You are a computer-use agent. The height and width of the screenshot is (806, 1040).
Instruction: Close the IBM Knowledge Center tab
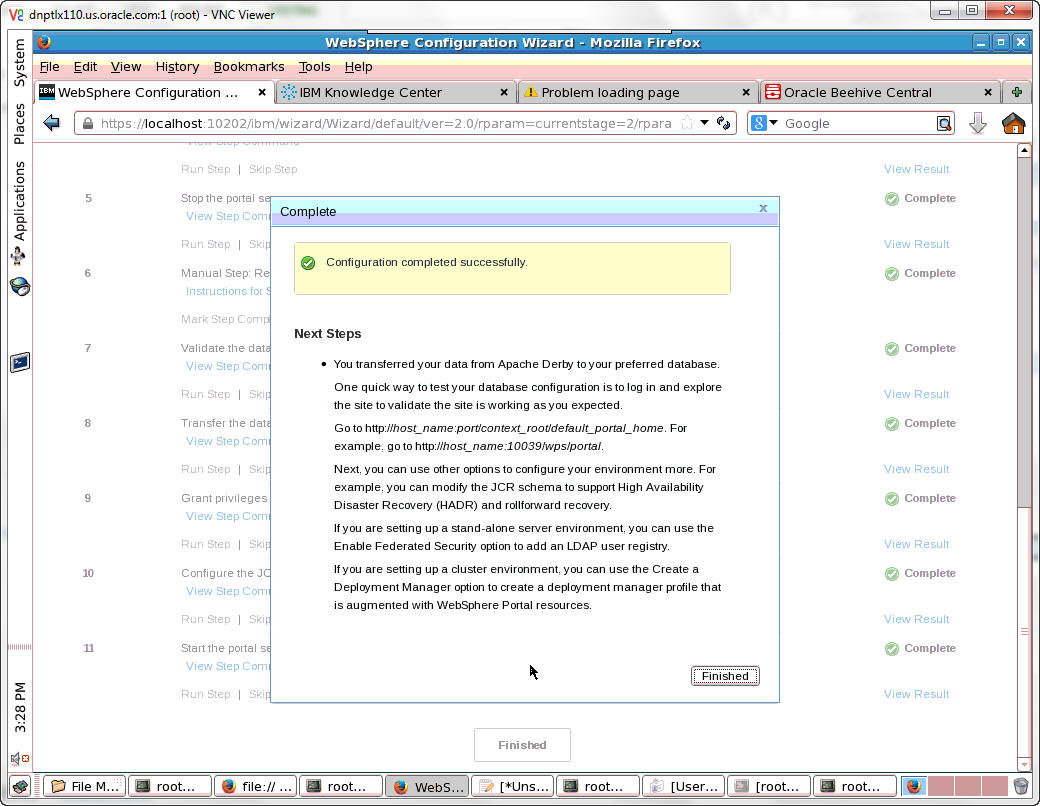504,93
